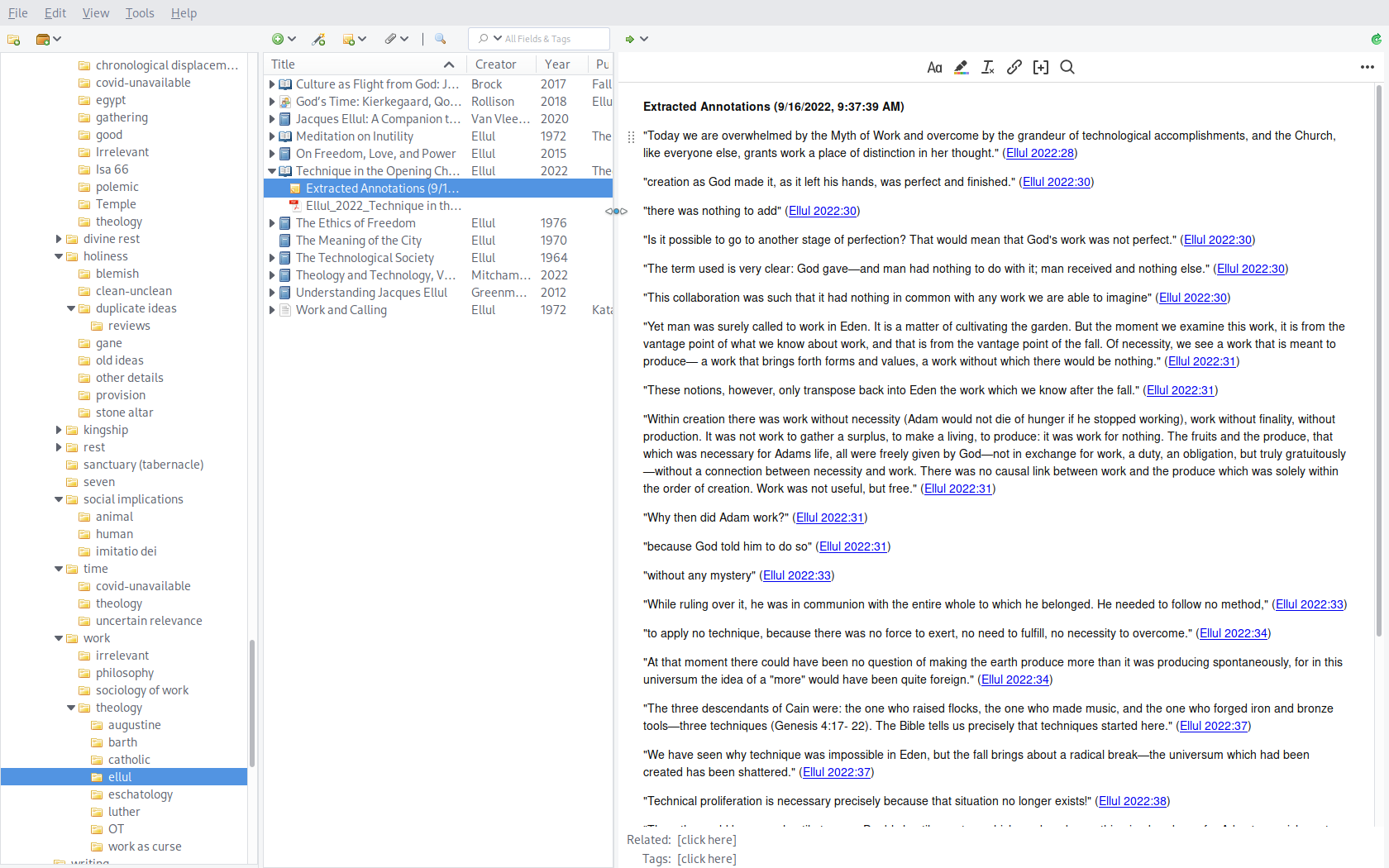Sort items by the Creator column header
Viewport: 1389px width, 868px height.
pos(501,64)
